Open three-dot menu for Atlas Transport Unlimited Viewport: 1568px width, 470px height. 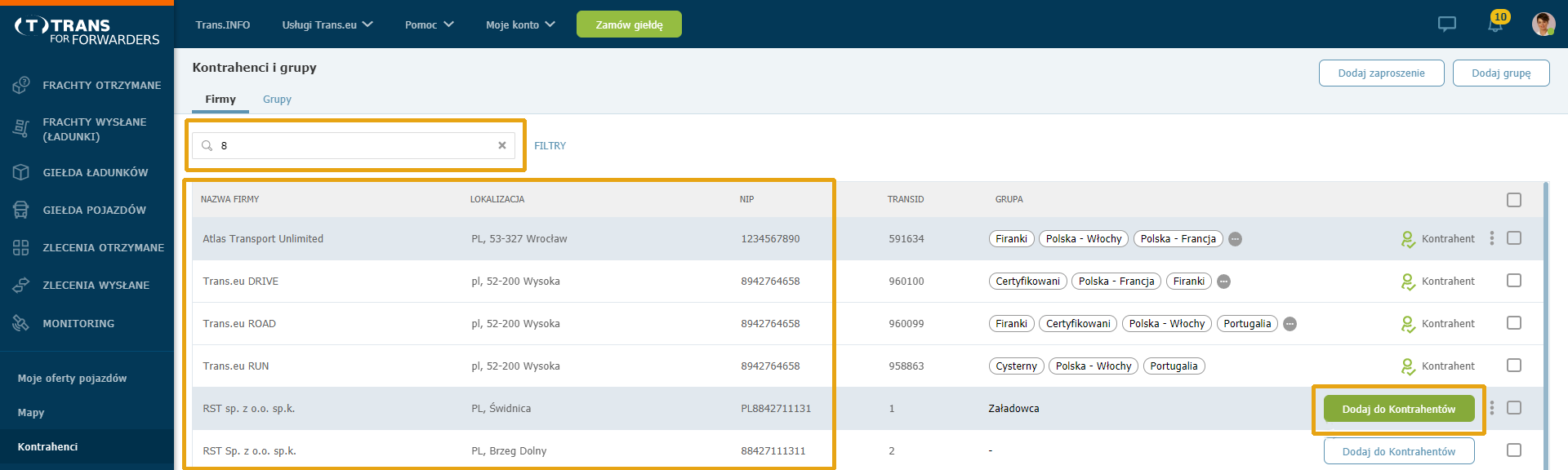tap(1492, 238)
